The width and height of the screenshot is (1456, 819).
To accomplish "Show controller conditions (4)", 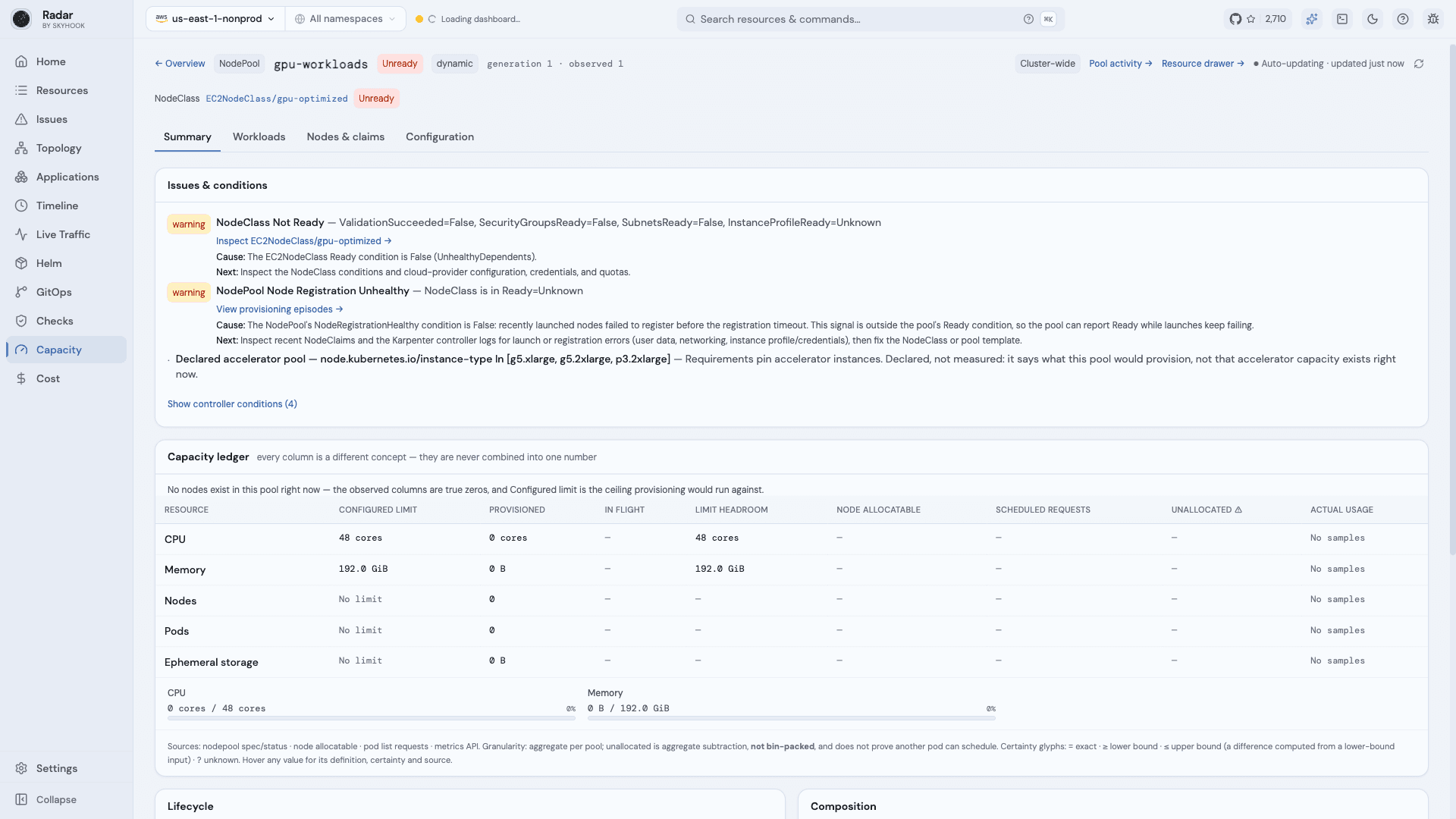I will [x=232, y=404].
